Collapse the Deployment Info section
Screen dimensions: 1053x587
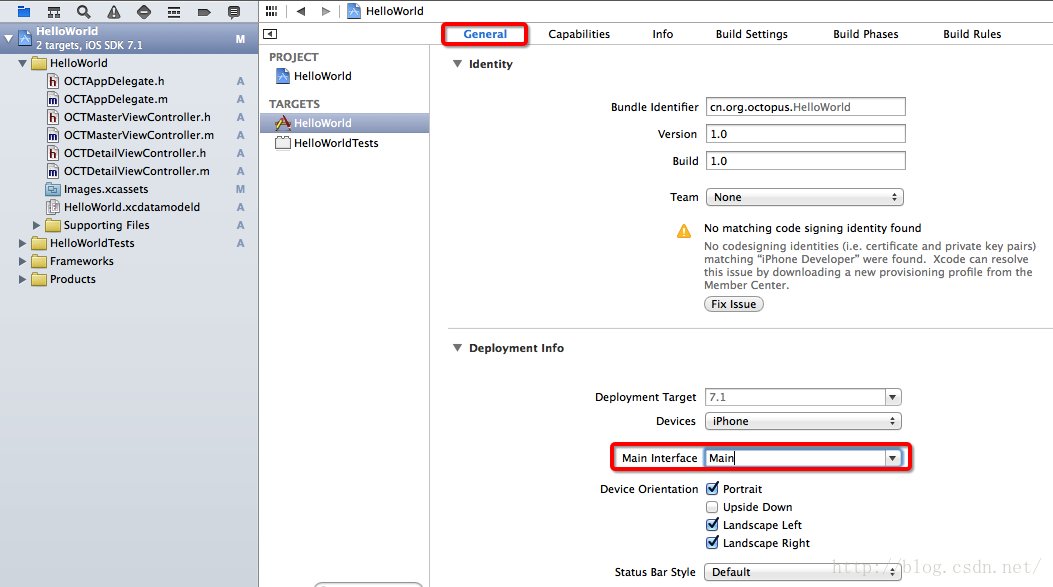[457, 348]
